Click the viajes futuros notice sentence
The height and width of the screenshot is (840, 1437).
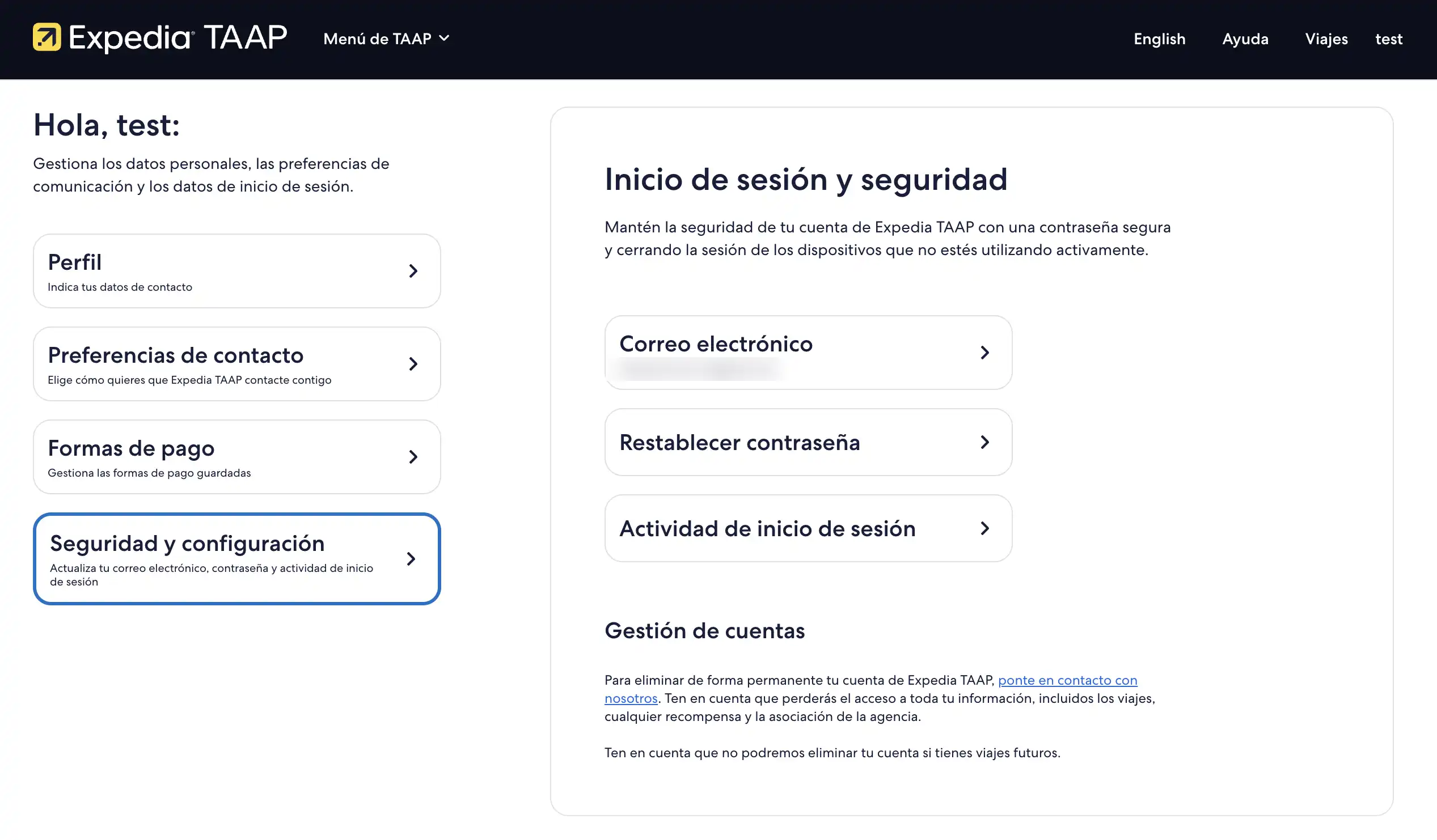[832, 753]
